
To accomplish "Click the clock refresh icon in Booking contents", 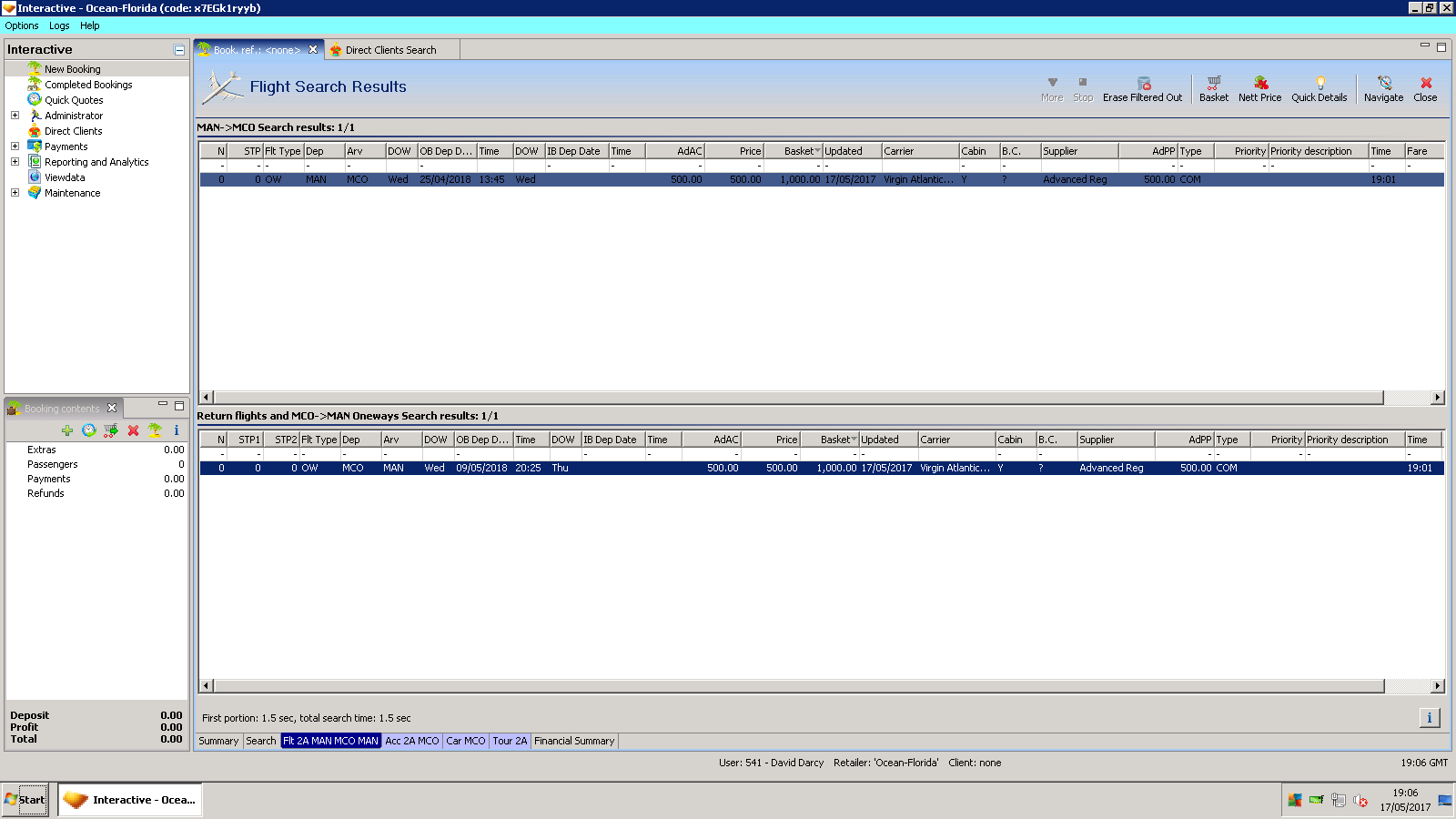I will click(89, 430).
